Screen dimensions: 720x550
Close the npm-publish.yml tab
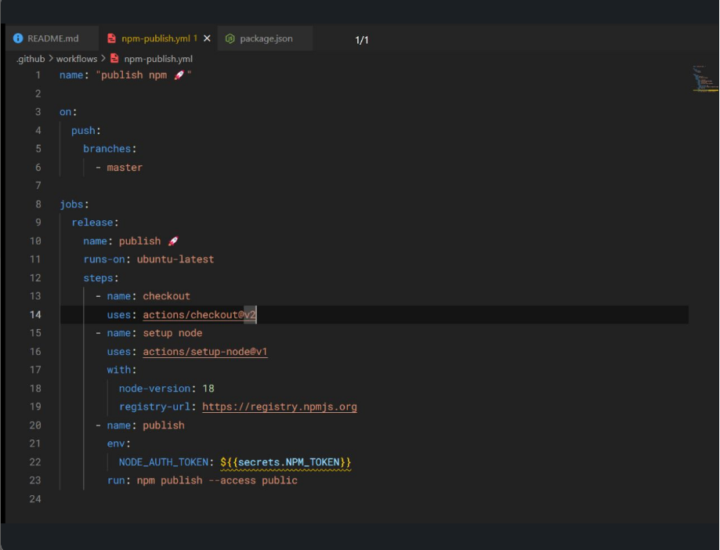[x=207, y=39]
